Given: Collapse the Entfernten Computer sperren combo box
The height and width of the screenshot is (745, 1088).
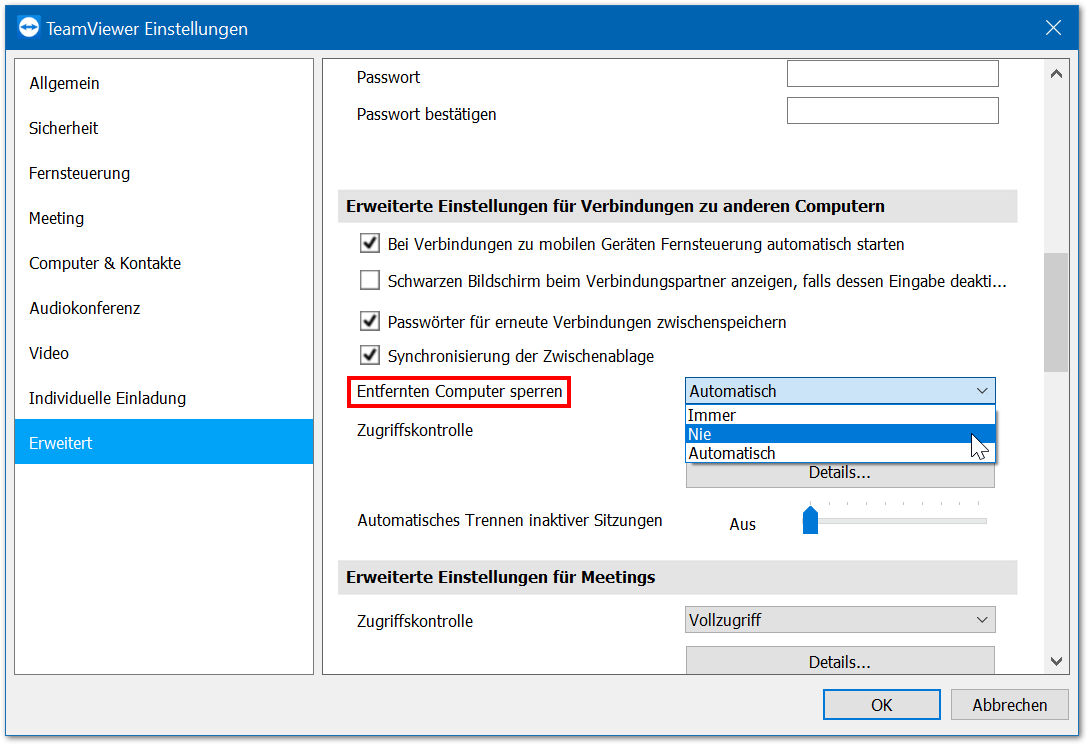Looking at the screenshot, I should coord(840,391).
